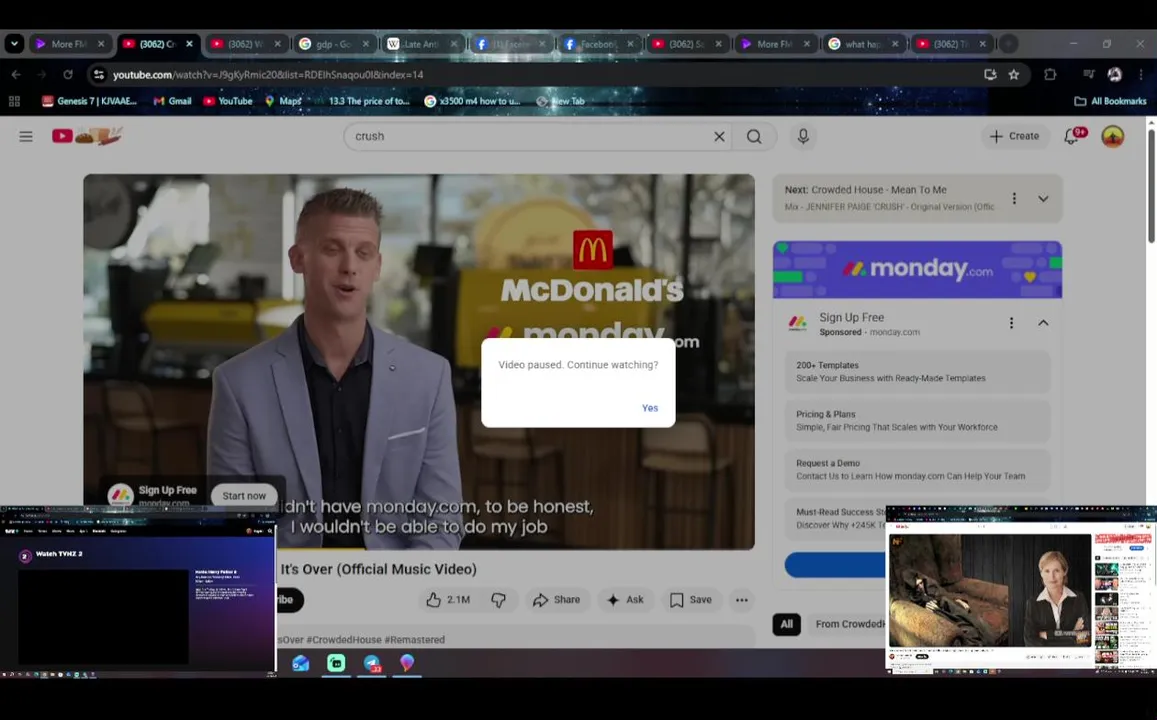The image size is (1157, 720).
Task: Open the Pricing & Plans ad link
Action: 917,420
